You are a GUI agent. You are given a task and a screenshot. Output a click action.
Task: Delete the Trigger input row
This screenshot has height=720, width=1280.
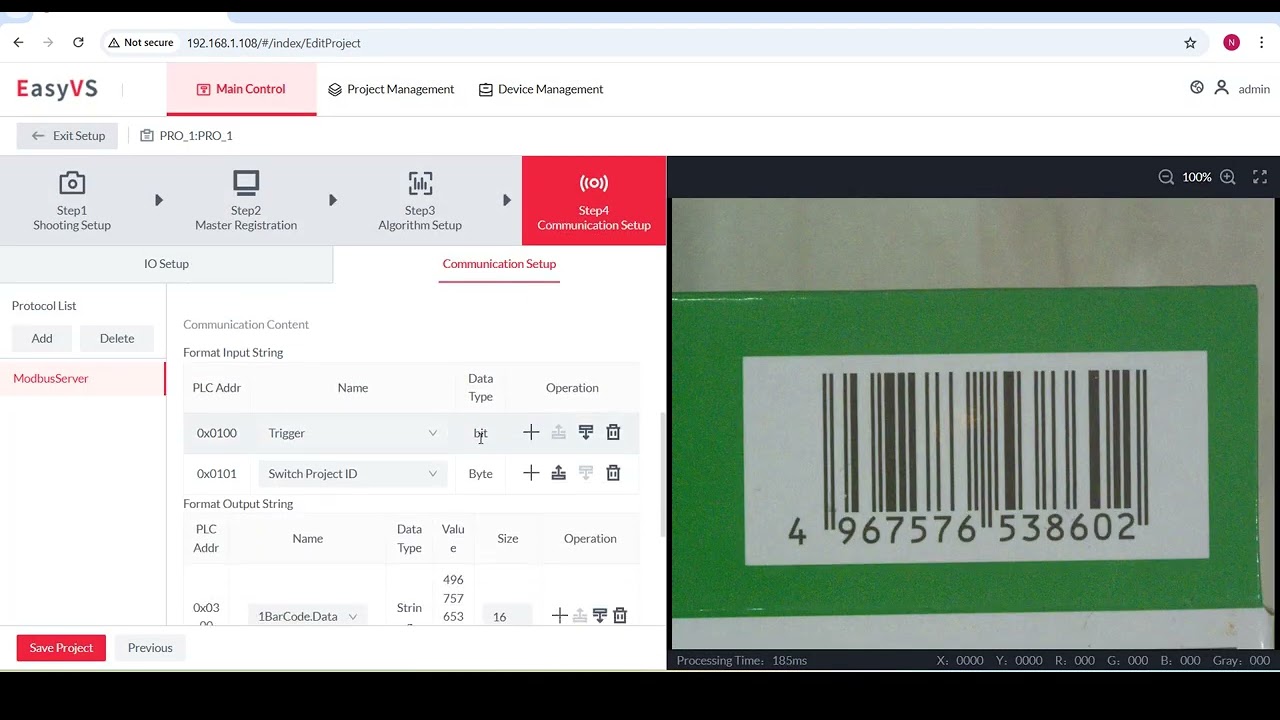pos(613,433)
